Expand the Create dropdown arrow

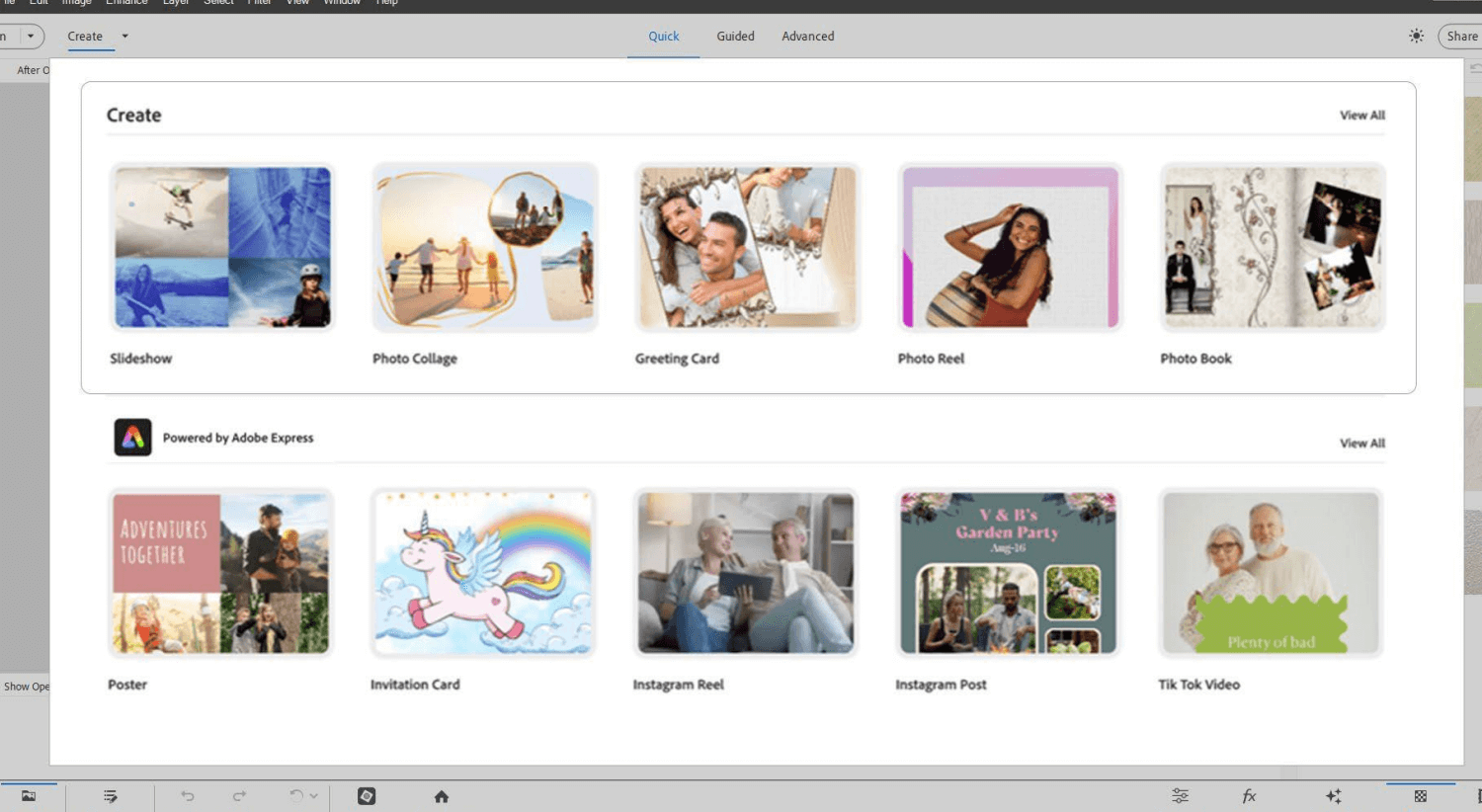click(124, 36)
